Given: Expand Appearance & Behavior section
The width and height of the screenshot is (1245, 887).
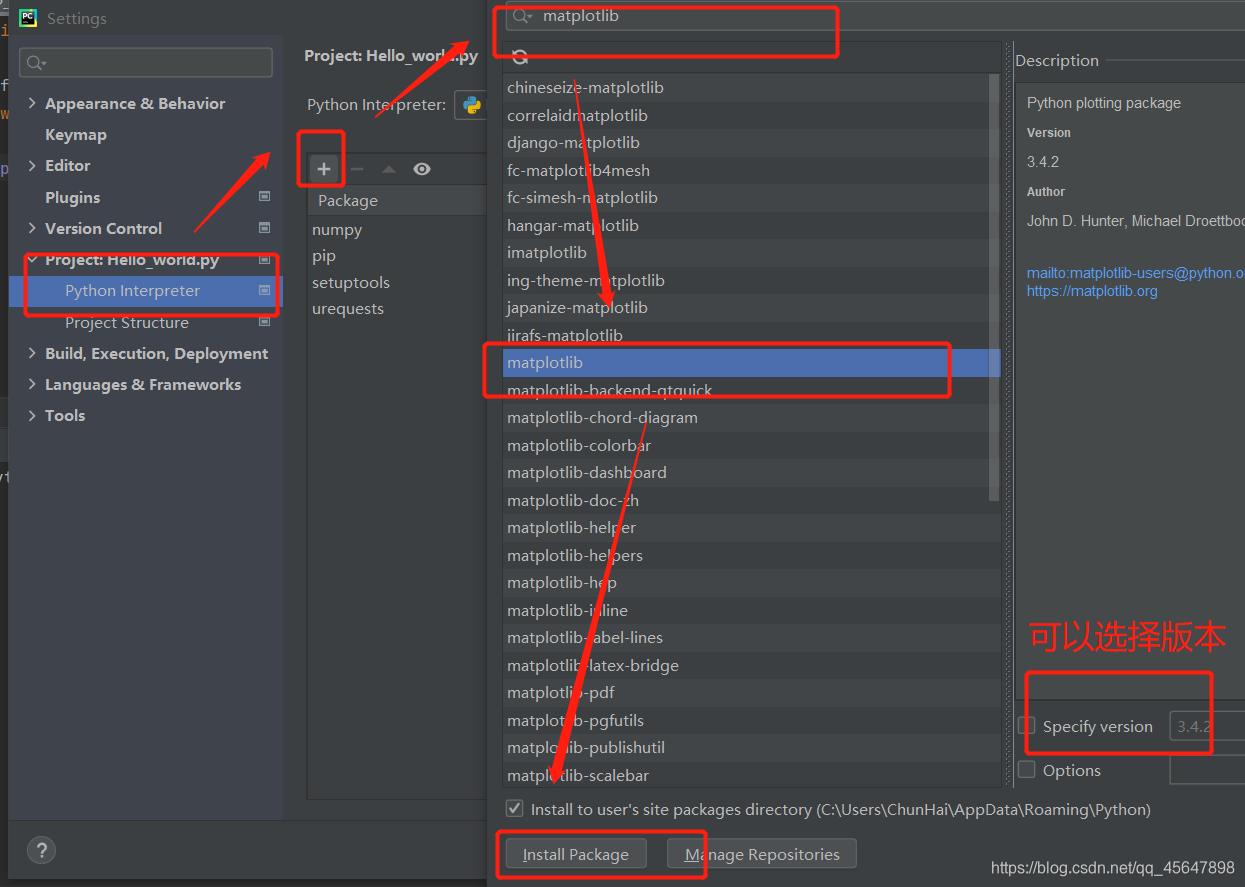Looking at the screenshot, I should (x=32, y=103).
